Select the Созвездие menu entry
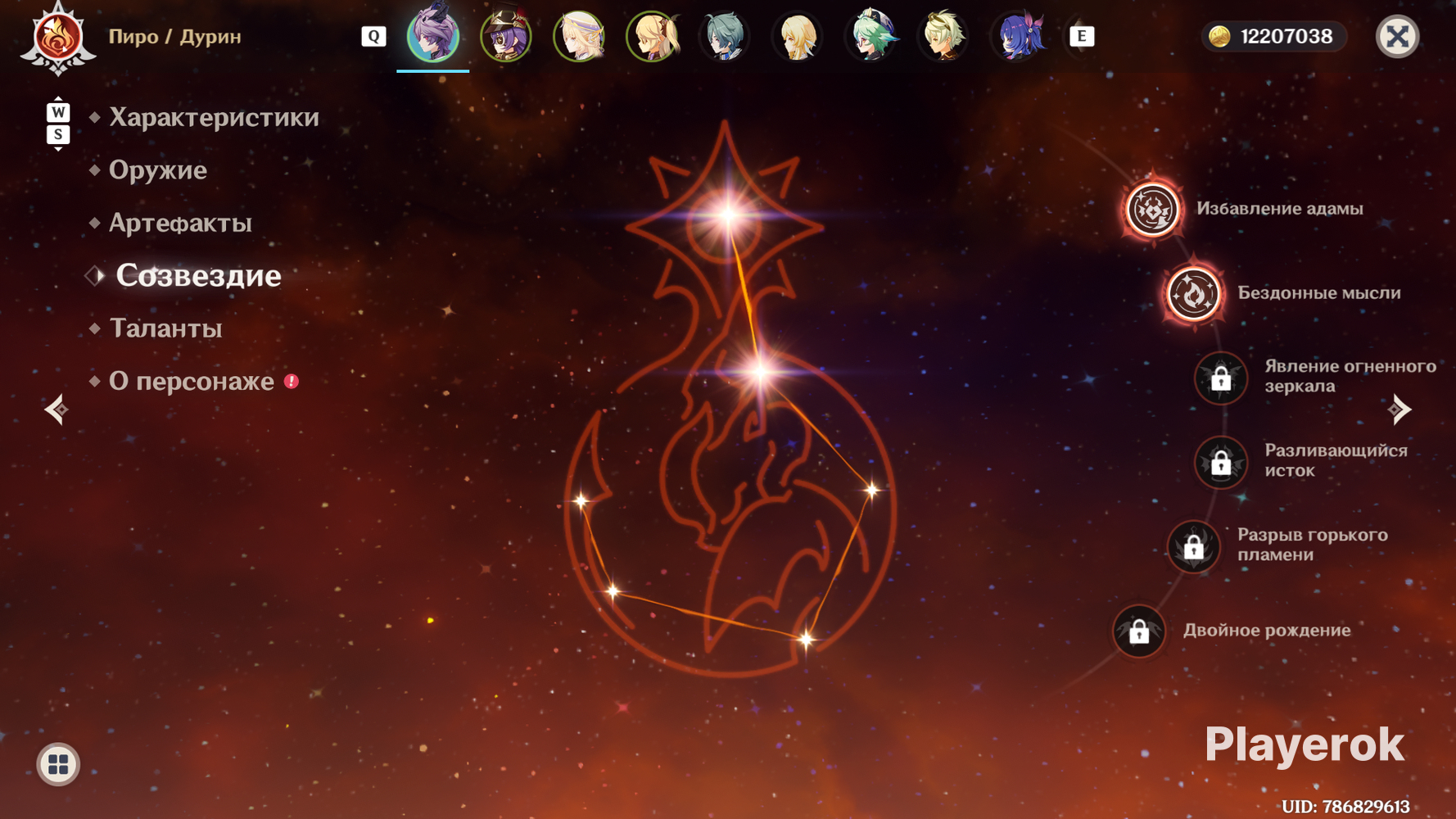This screenshot has width=1456, height=819. pyautogui.click(x=198, y=276)
